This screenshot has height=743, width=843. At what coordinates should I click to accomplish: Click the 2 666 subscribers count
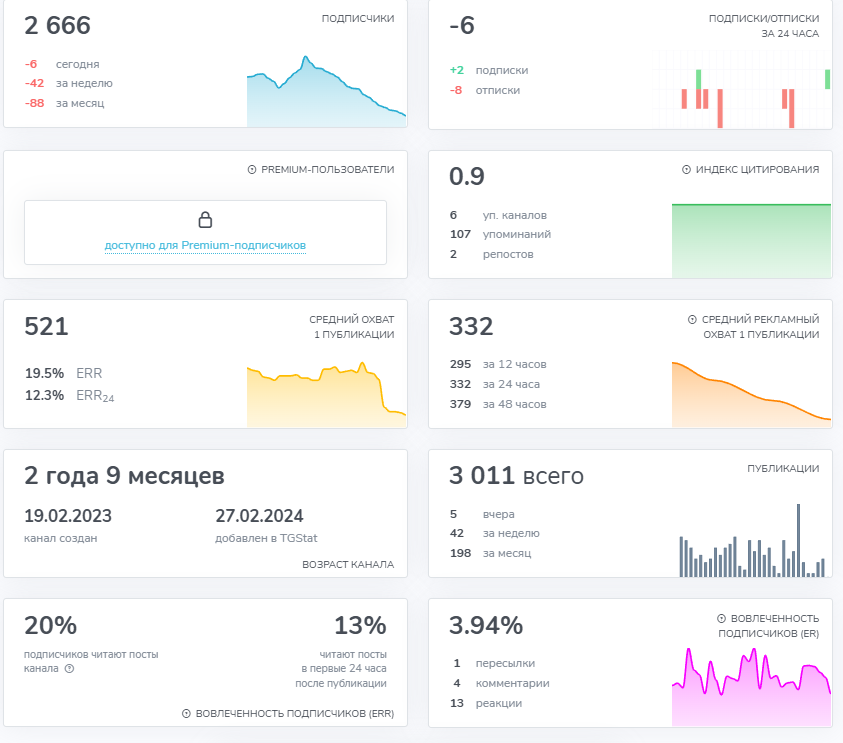(x=58, y=26)
